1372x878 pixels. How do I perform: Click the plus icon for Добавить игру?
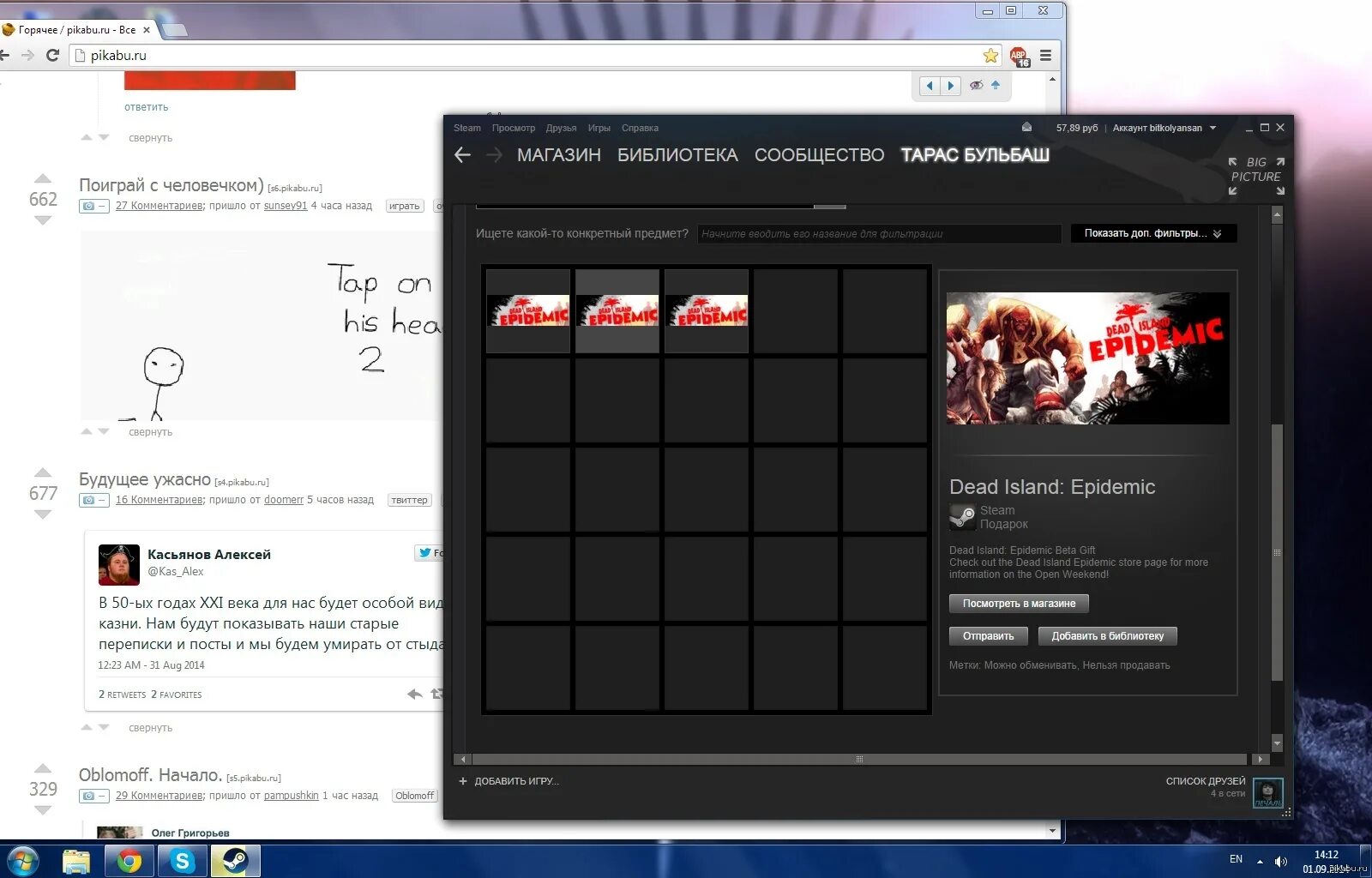point(463,781)
